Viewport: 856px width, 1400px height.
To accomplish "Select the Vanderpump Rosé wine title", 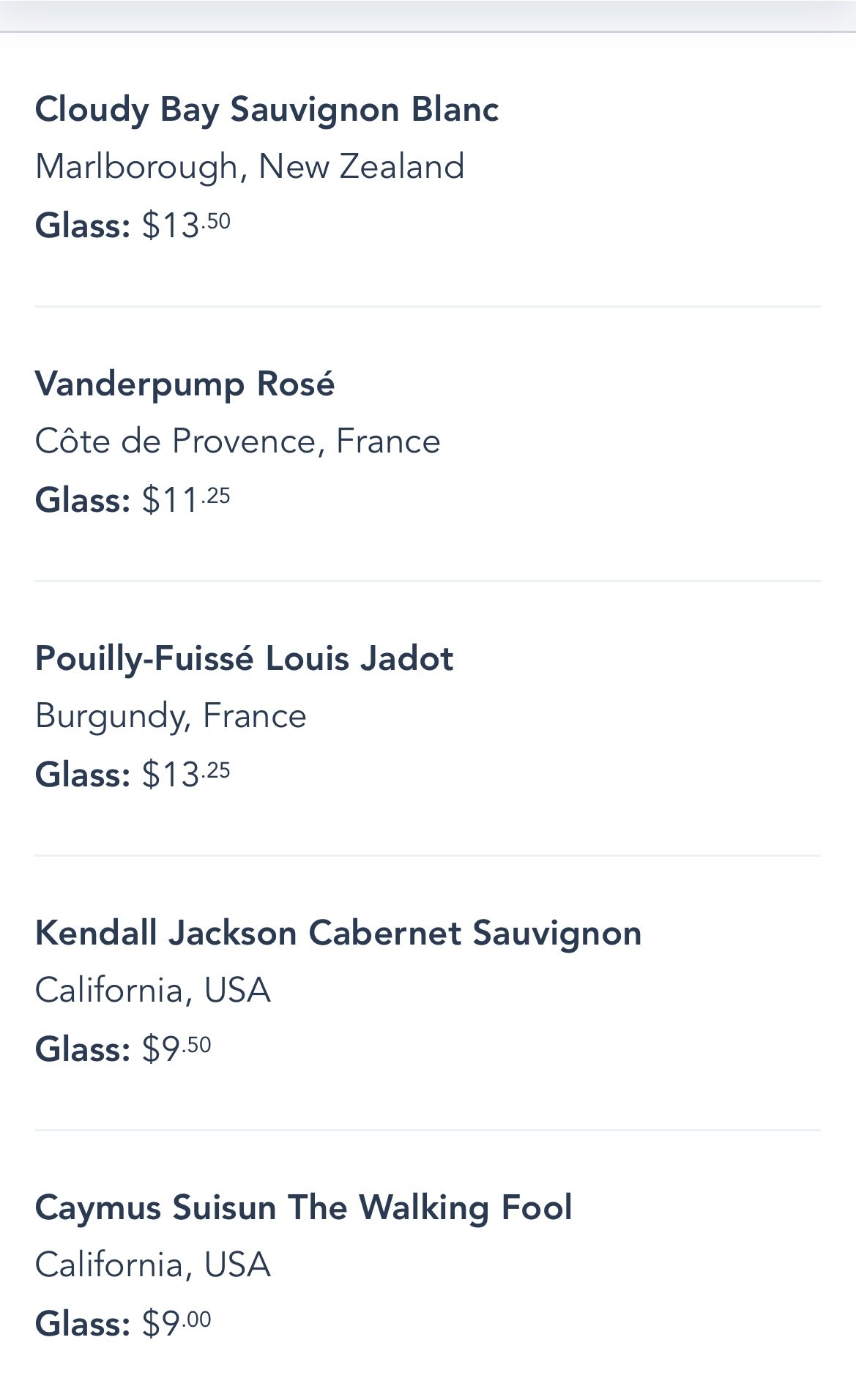I will 185,384.
